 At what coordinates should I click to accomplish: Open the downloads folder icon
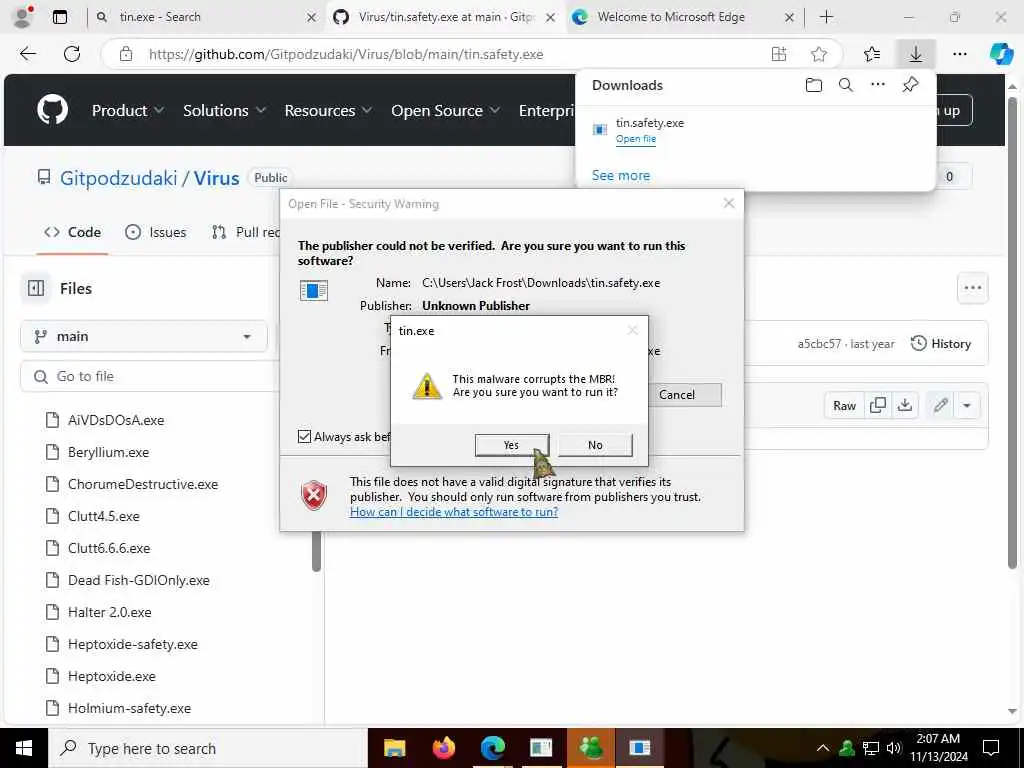coord(814,85)
